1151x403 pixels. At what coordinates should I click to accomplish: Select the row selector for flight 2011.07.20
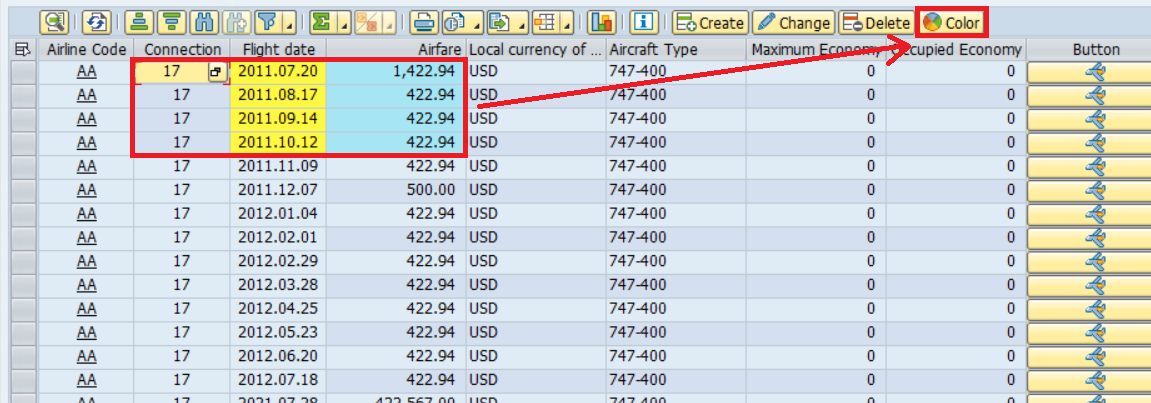(24, 72)
